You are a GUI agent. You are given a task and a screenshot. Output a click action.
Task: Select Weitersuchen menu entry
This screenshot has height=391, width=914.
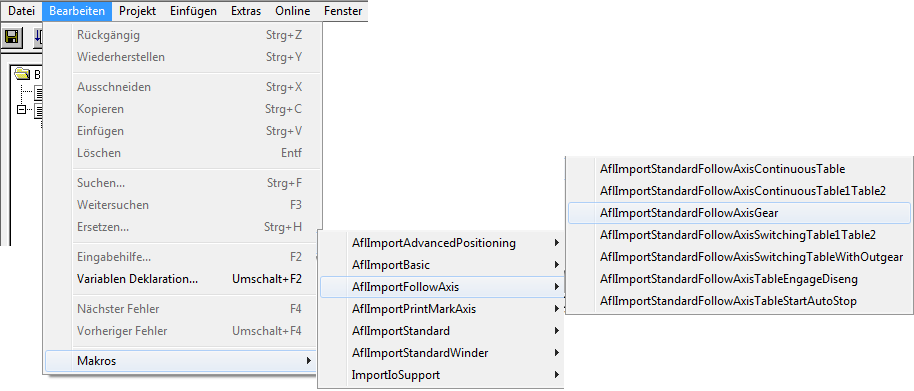(x=183, y=205)
